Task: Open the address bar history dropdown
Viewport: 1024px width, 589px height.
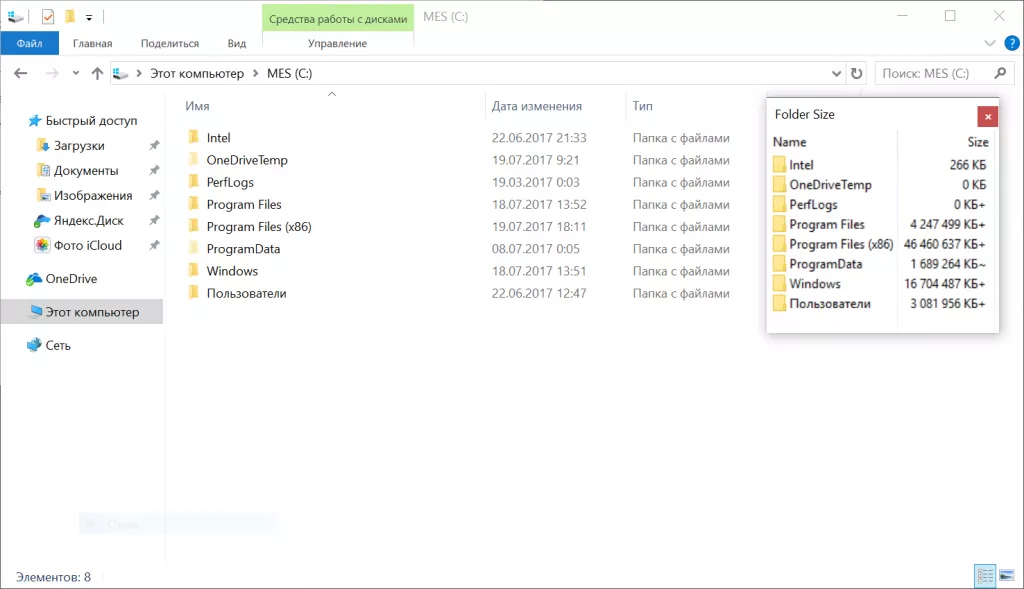Action: 837,73
